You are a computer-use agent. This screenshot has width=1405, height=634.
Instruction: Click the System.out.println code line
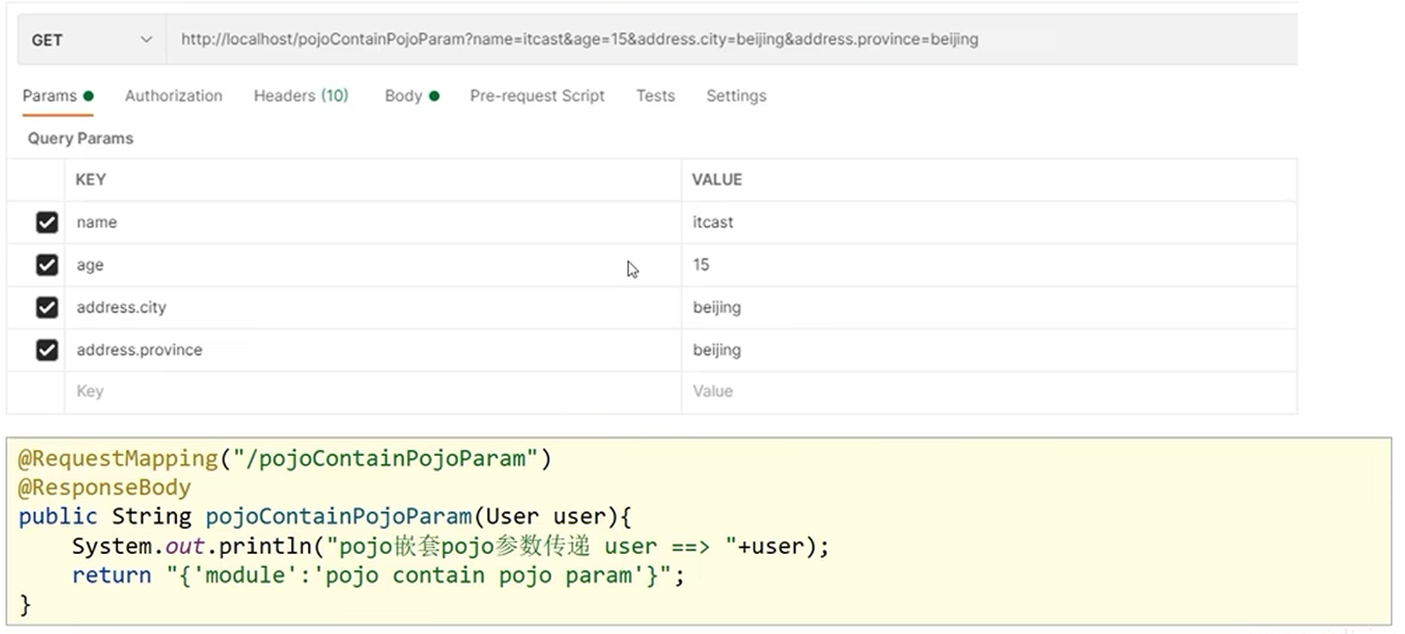[451, 547]
